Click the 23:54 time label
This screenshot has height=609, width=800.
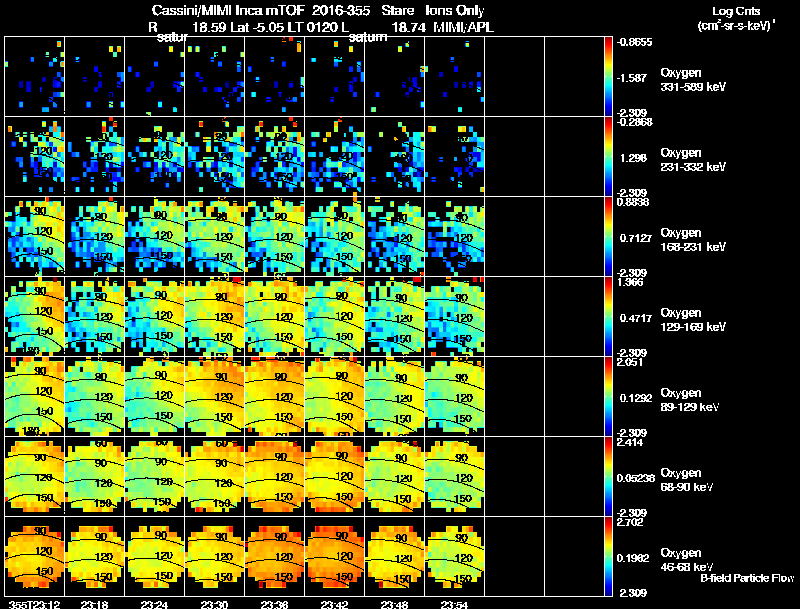(x=454, y=605)
